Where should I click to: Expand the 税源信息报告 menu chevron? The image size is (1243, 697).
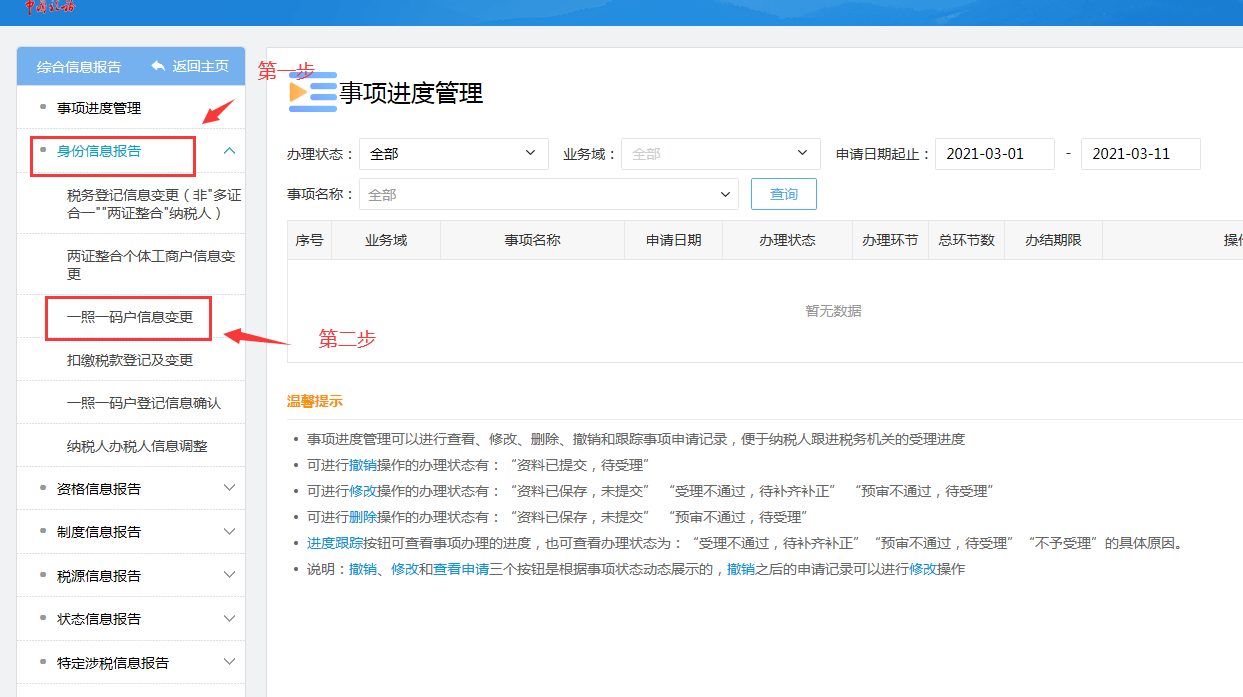click(229, 576)
